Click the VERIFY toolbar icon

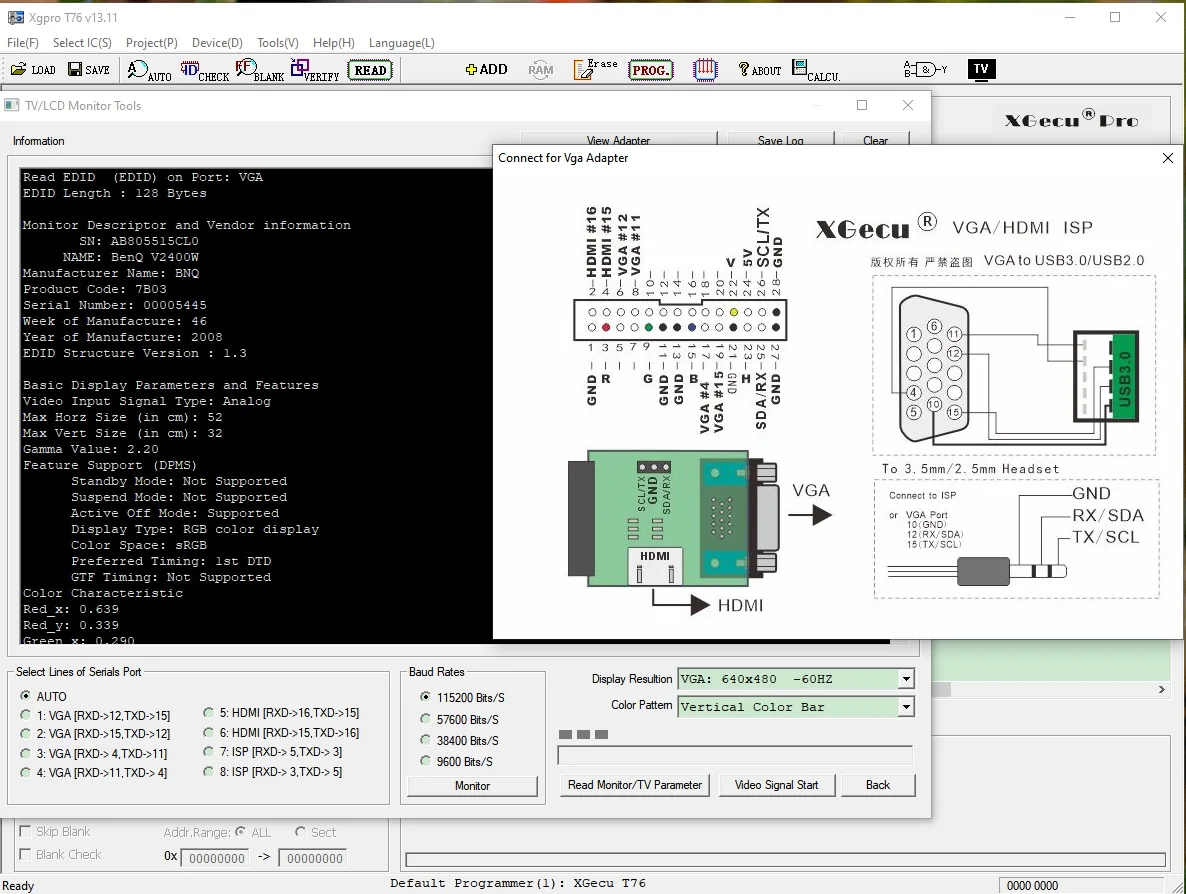click(315, 70)
